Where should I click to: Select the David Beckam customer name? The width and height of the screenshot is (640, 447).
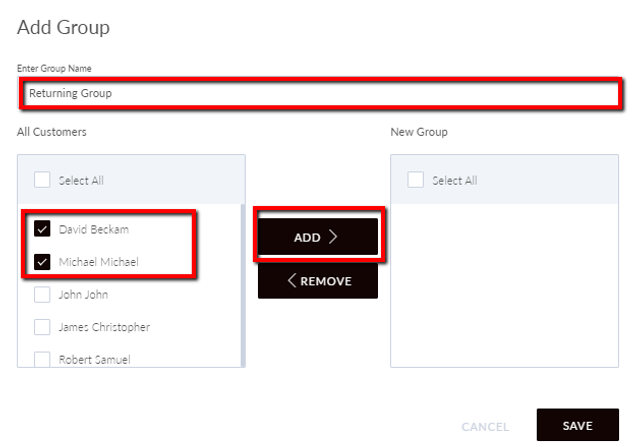[x=94, y=229]
